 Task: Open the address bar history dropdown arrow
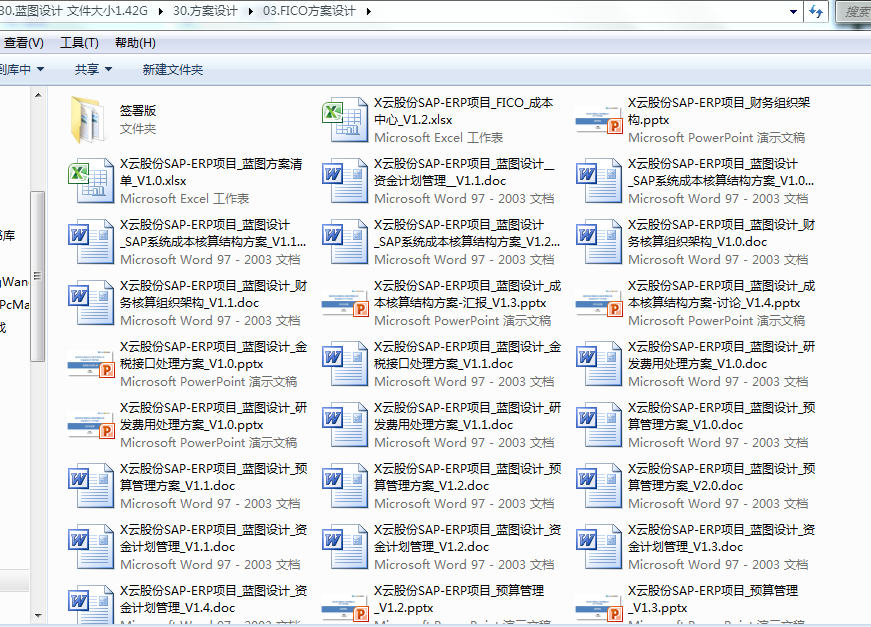tap(794, 11)
